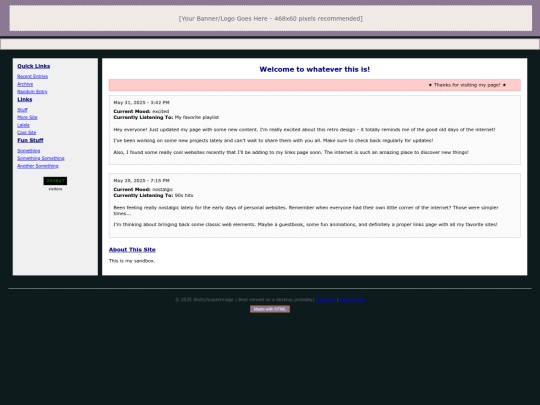Viewport: 540px width, 405px height.
Task: Click the 'visitors' label under the counter
Action: [55, 189]
